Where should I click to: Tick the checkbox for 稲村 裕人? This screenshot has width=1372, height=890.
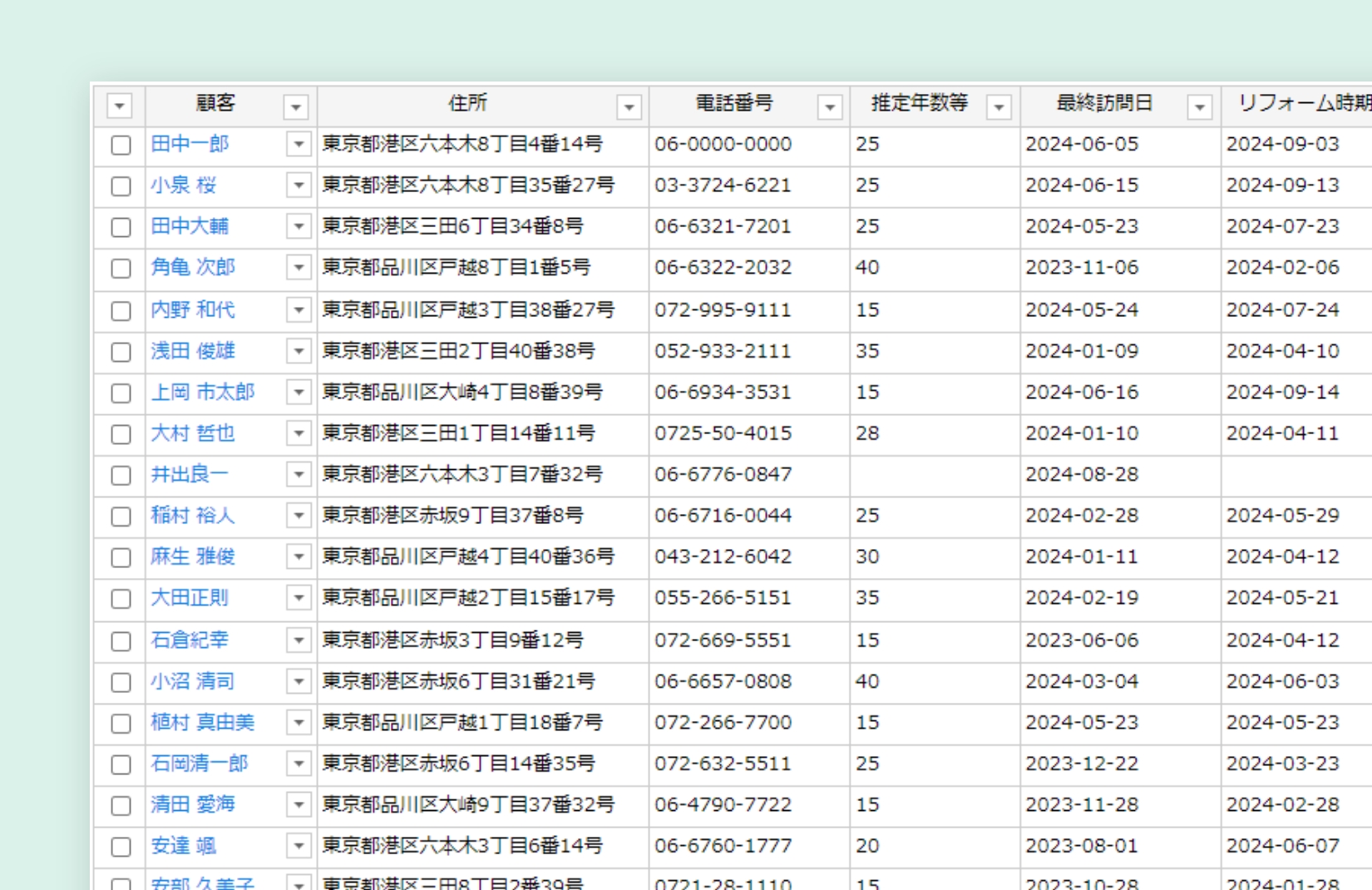point(121,517)
